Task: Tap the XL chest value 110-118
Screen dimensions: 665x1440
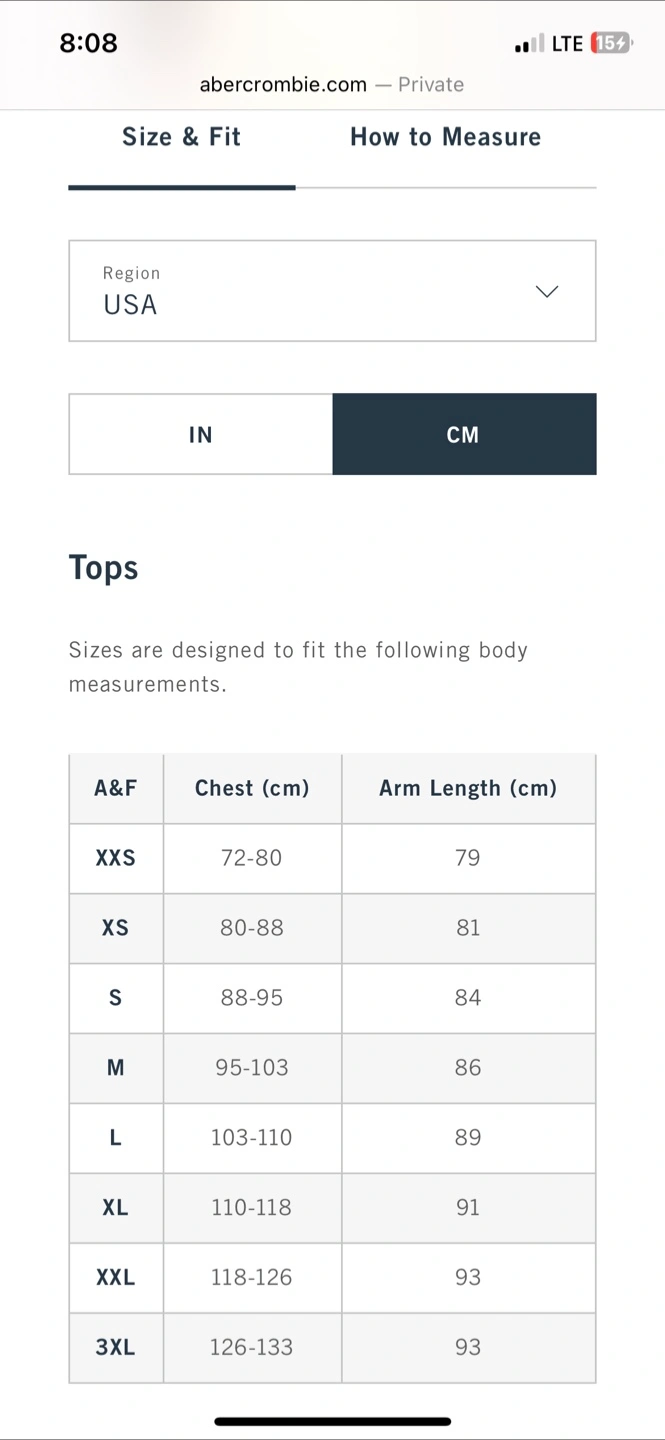Action: tap(252, 1208)
